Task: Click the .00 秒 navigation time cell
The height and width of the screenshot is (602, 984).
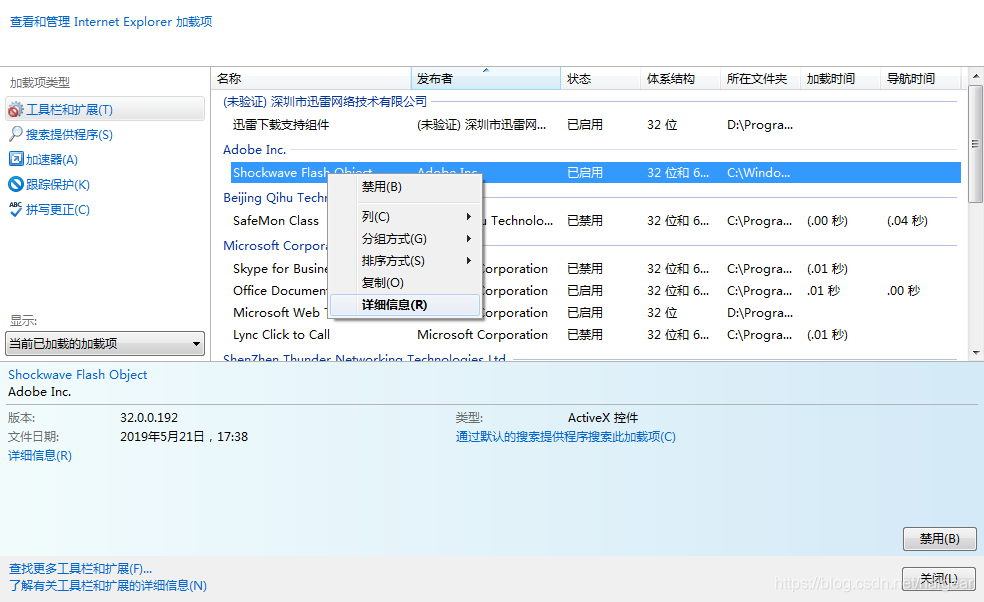Action: pyautogui.click(x=904, y=291)
